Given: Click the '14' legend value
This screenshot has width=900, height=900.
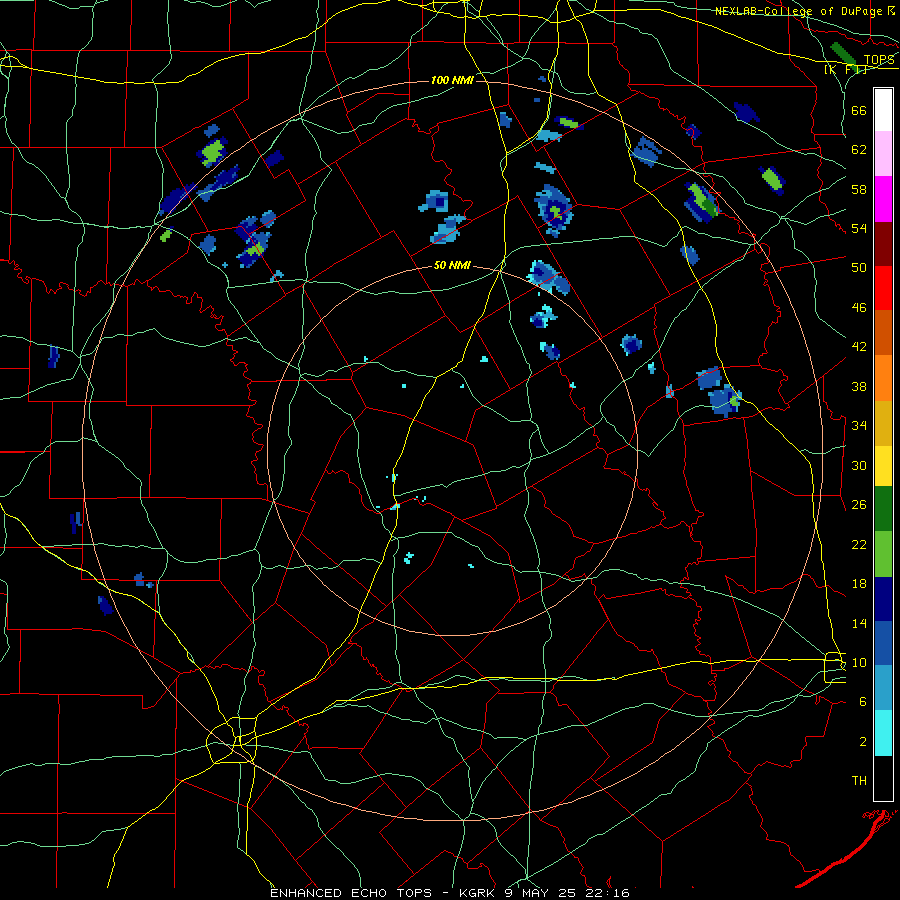Looking at the screenshot, I should click(x=859, y=623).
